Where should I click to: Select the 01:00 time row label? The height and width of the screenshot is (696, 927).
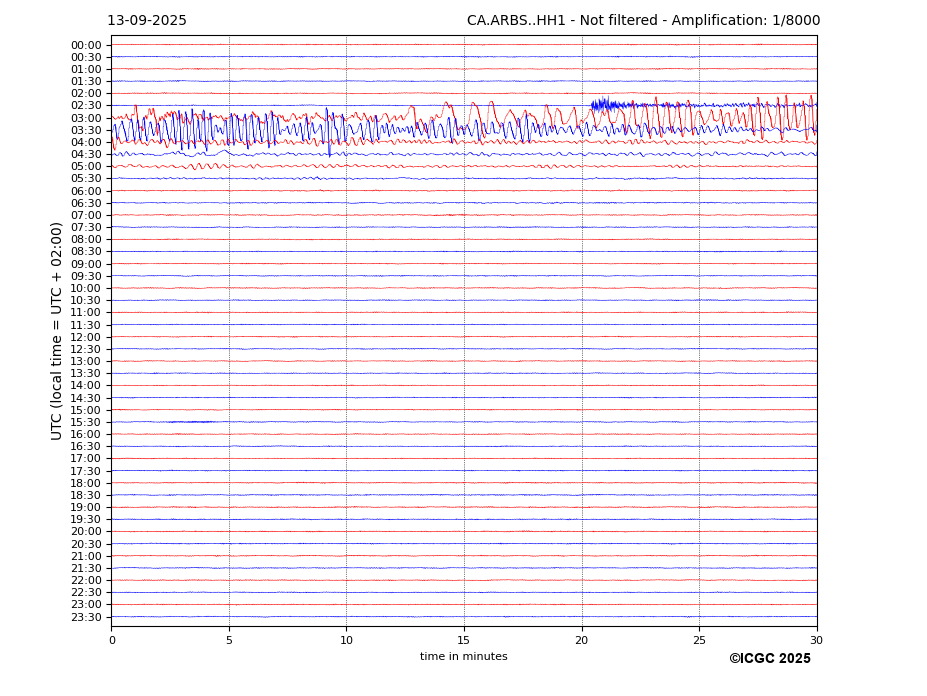point(86,70)
